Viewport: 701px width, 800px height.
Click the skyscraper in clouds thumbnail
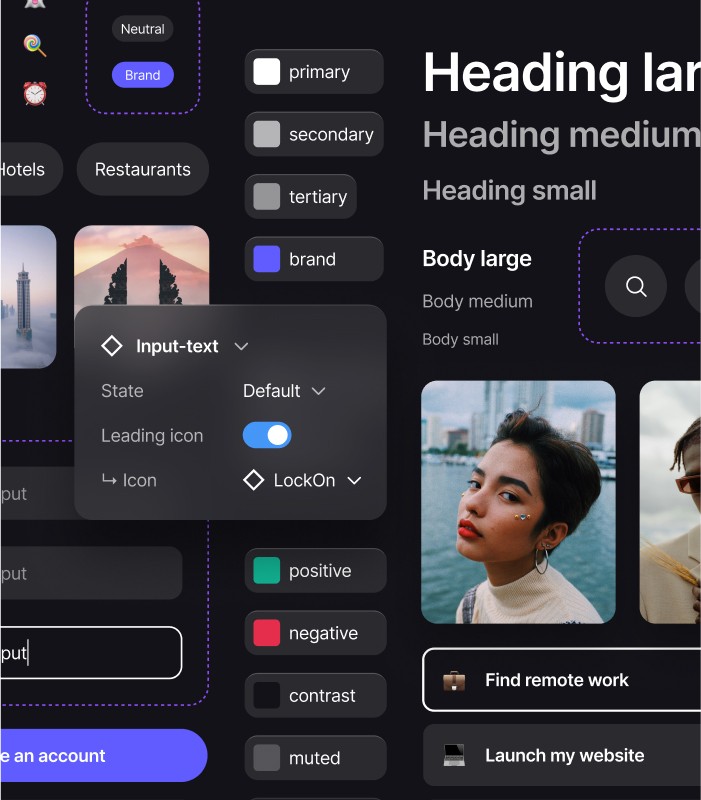(28, 296)
